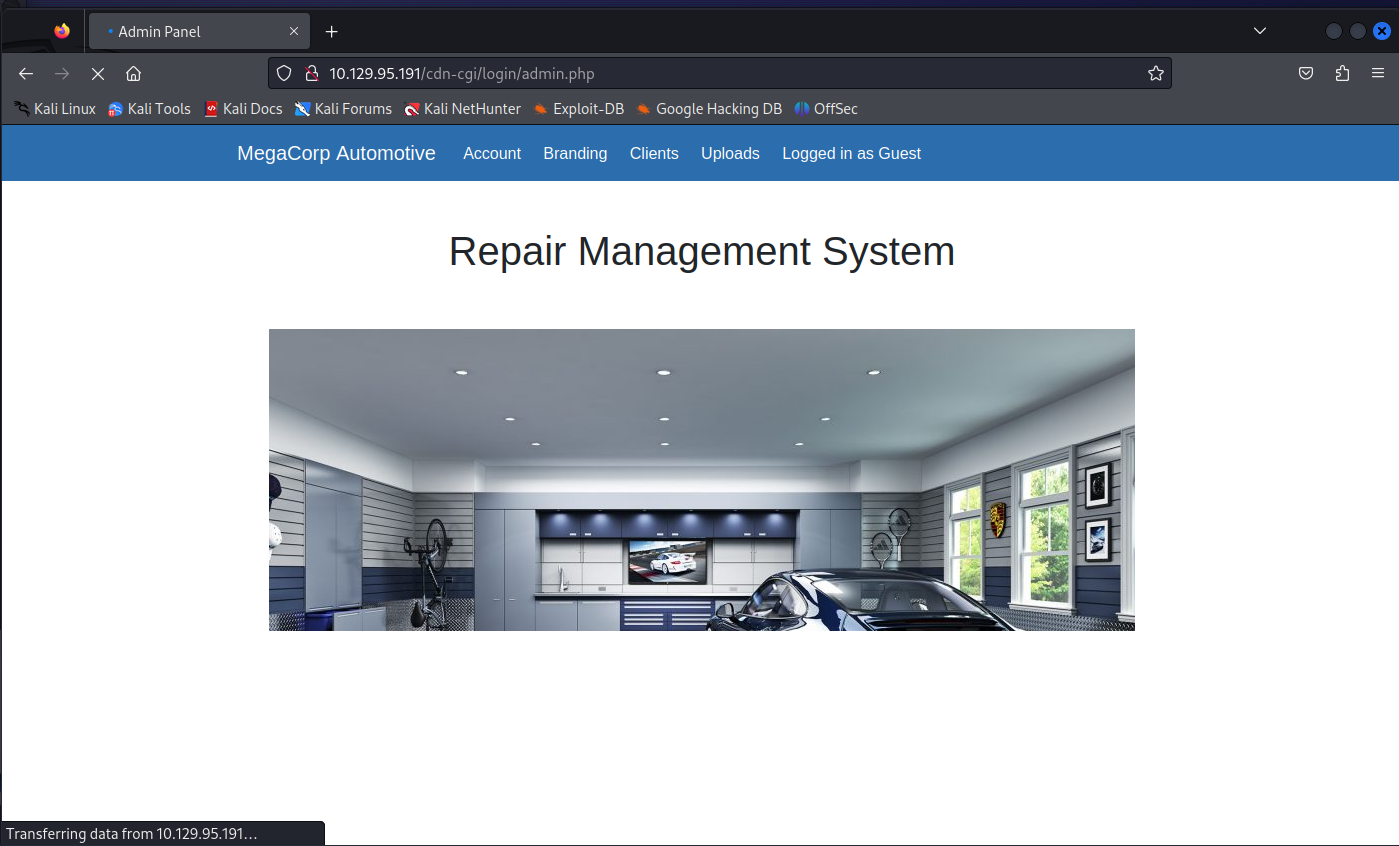The image size is (1399, 846).
Task: Click the forward navigation arrow
Action: tap(62, 73)
